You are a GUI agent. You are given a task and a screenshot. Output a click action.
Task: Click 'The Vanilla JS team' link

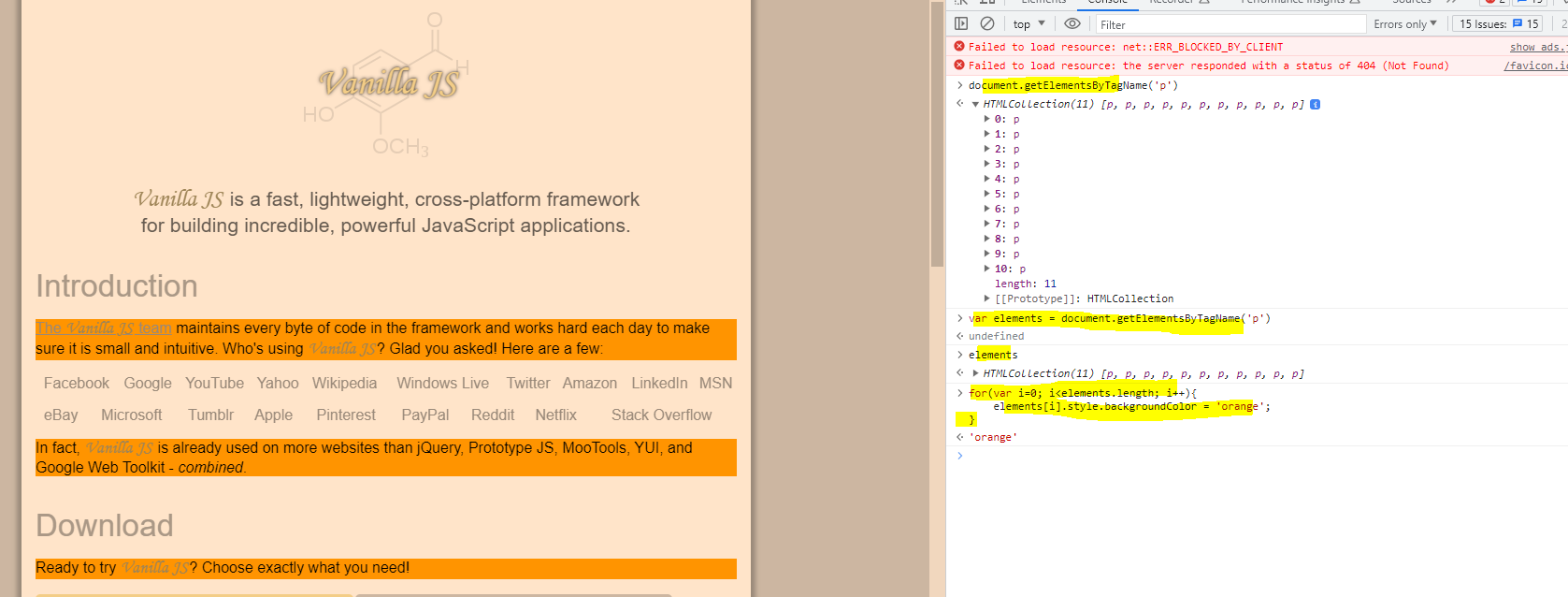coord(104,328)
